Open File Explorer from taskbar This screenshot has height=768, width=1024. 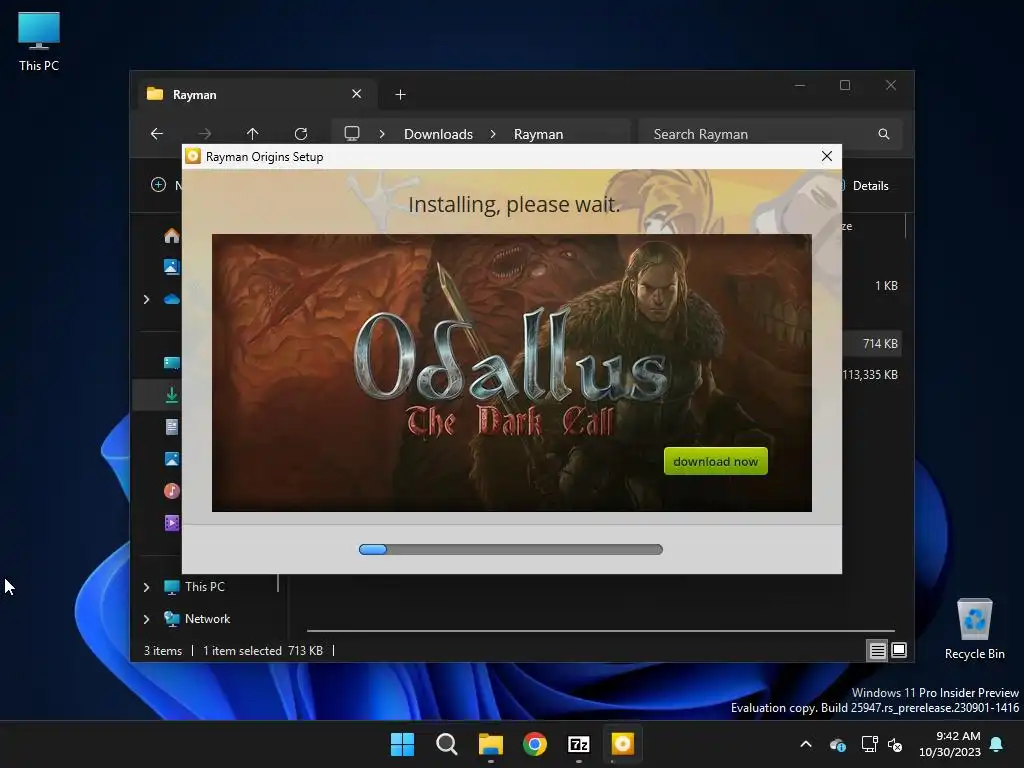click(490, 744)
